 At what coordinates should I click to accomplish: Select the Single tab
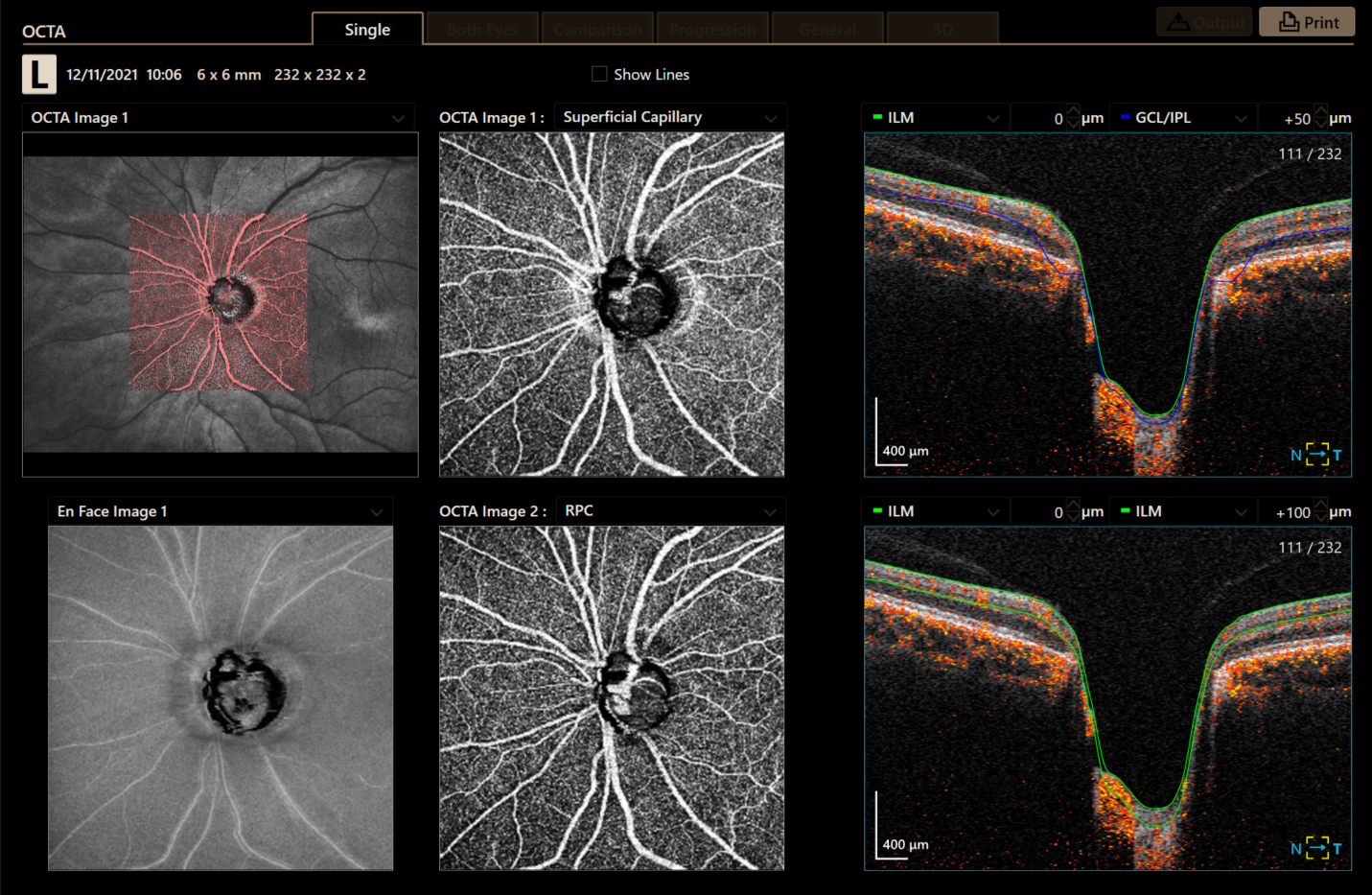367,30
